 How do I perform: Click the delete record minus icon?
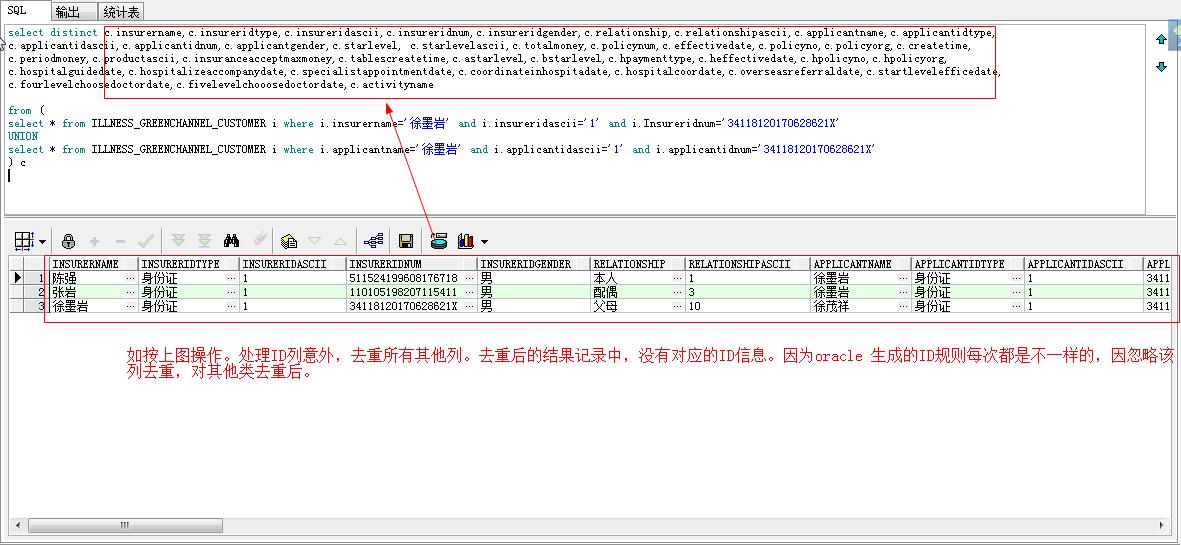click(x=120, y=241)
